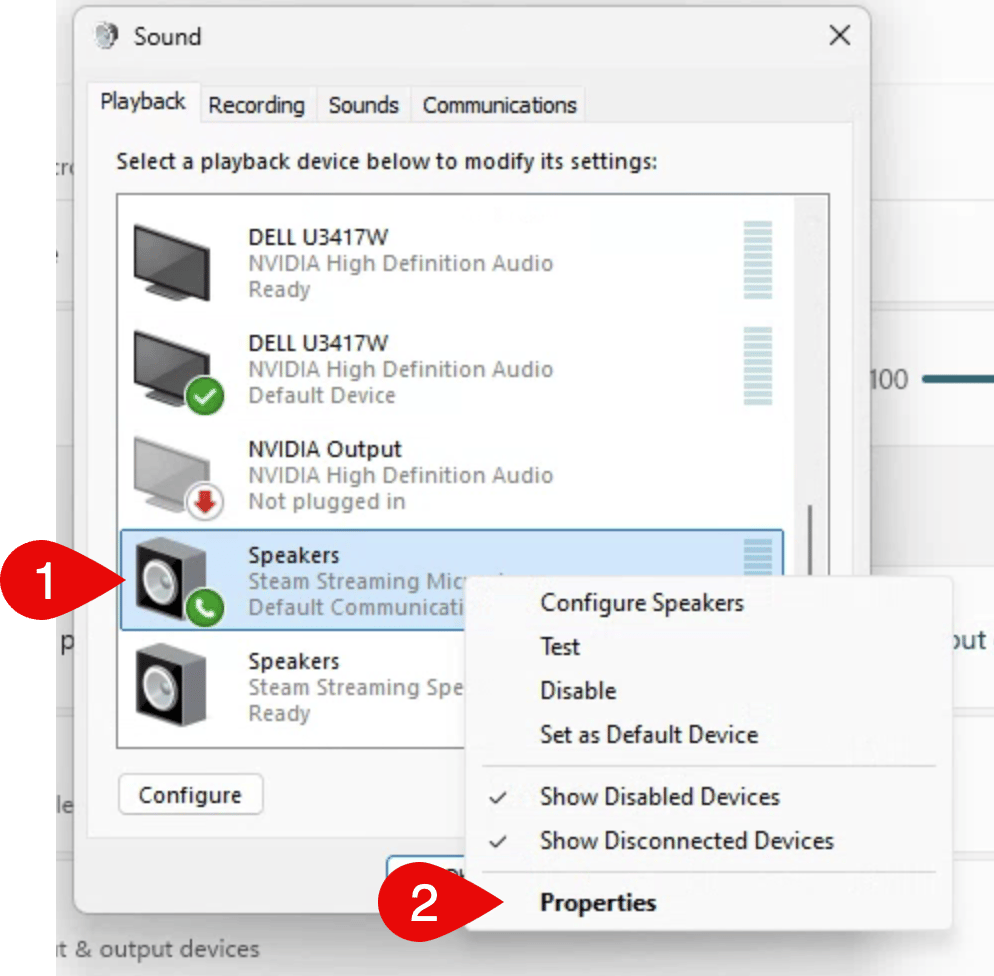
Task: Switch to the Playback tab
Action: [143, 102]
